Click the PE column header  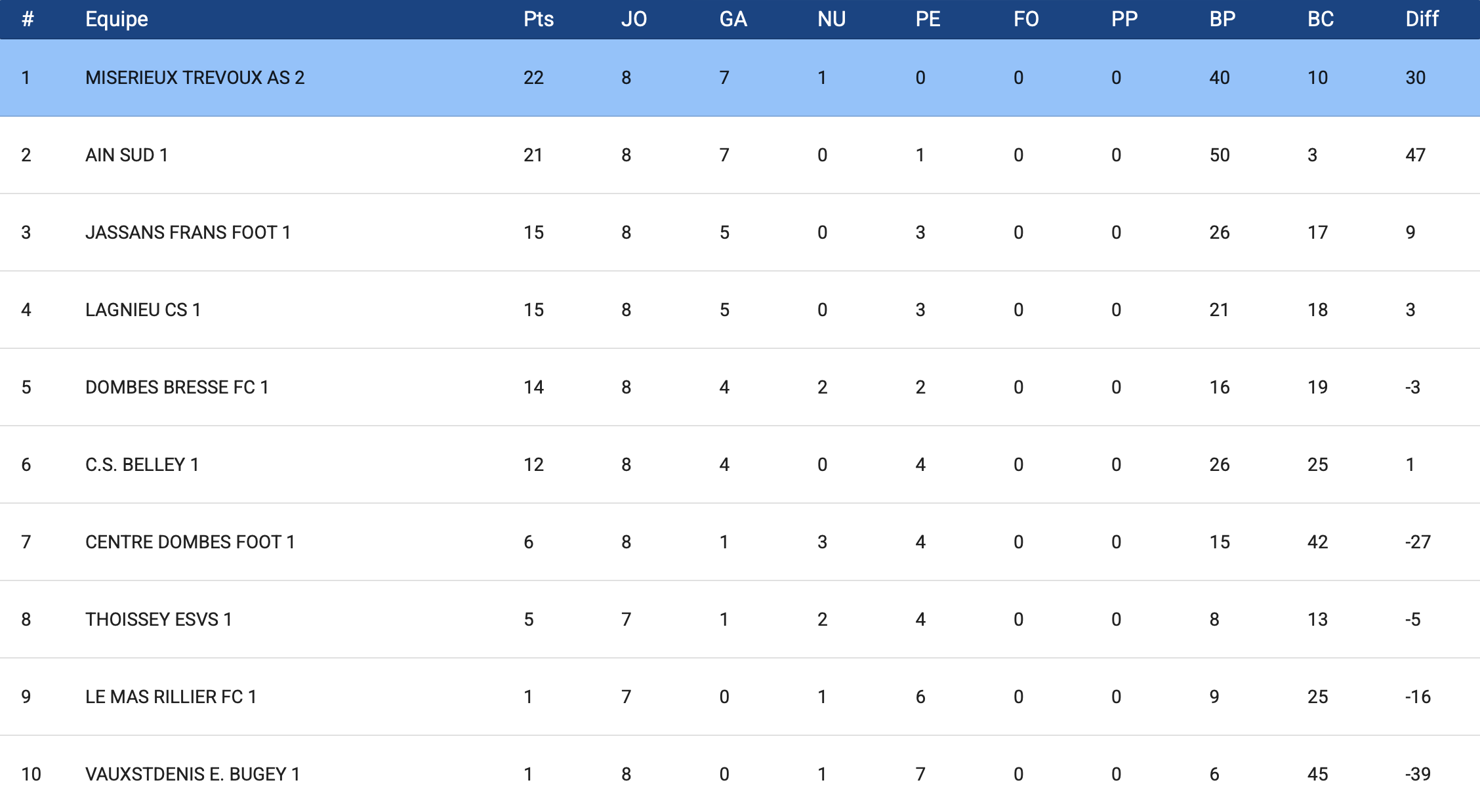[928, 19]
